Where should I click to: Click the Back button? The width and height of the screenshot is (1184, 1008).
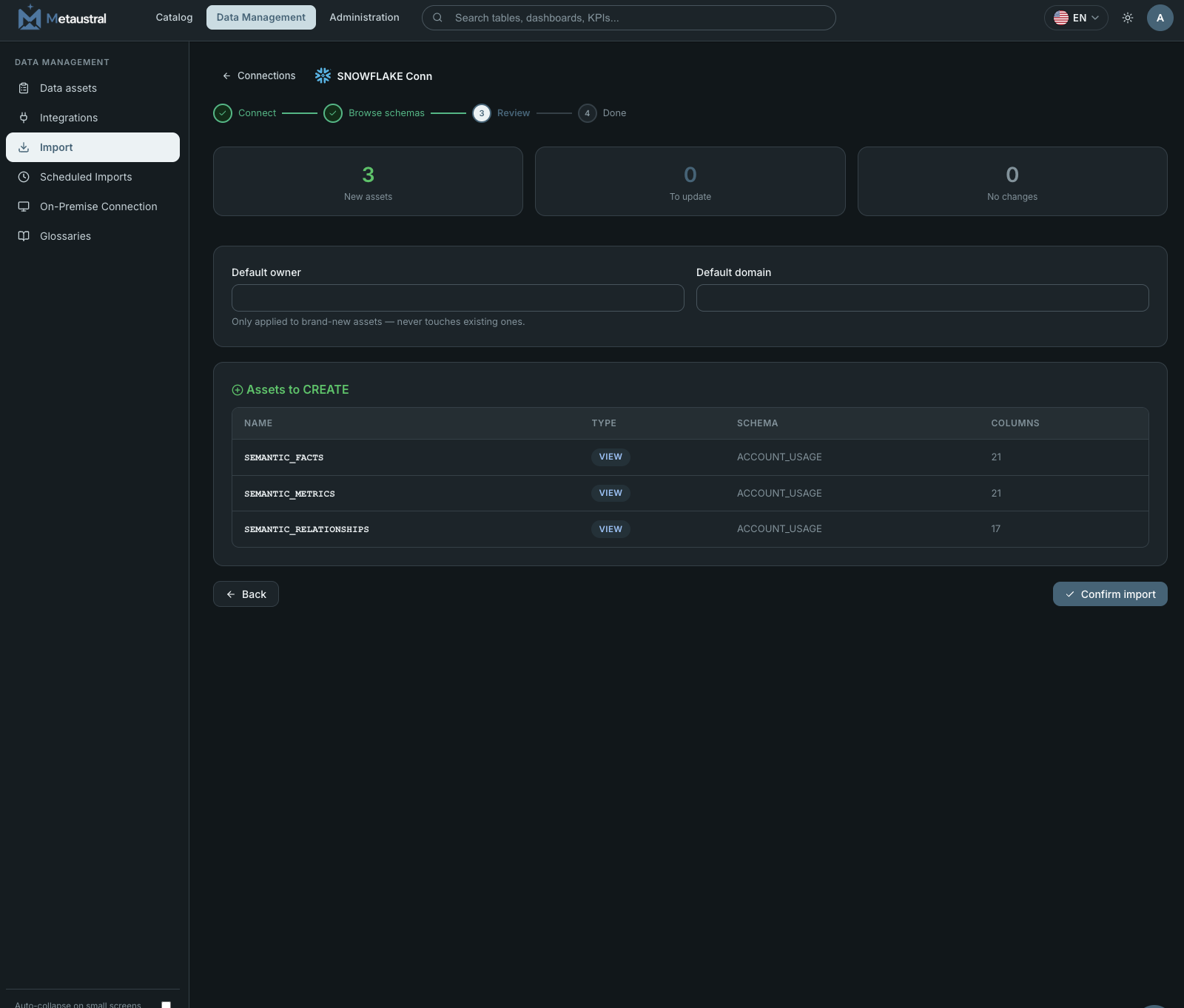point(246,594)
